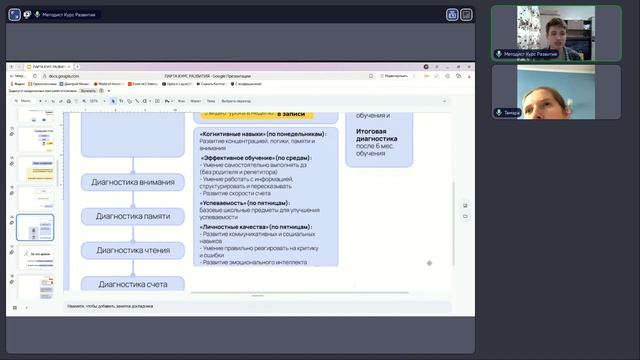Open the participants grid view icon at the top right

pos(452,15)
